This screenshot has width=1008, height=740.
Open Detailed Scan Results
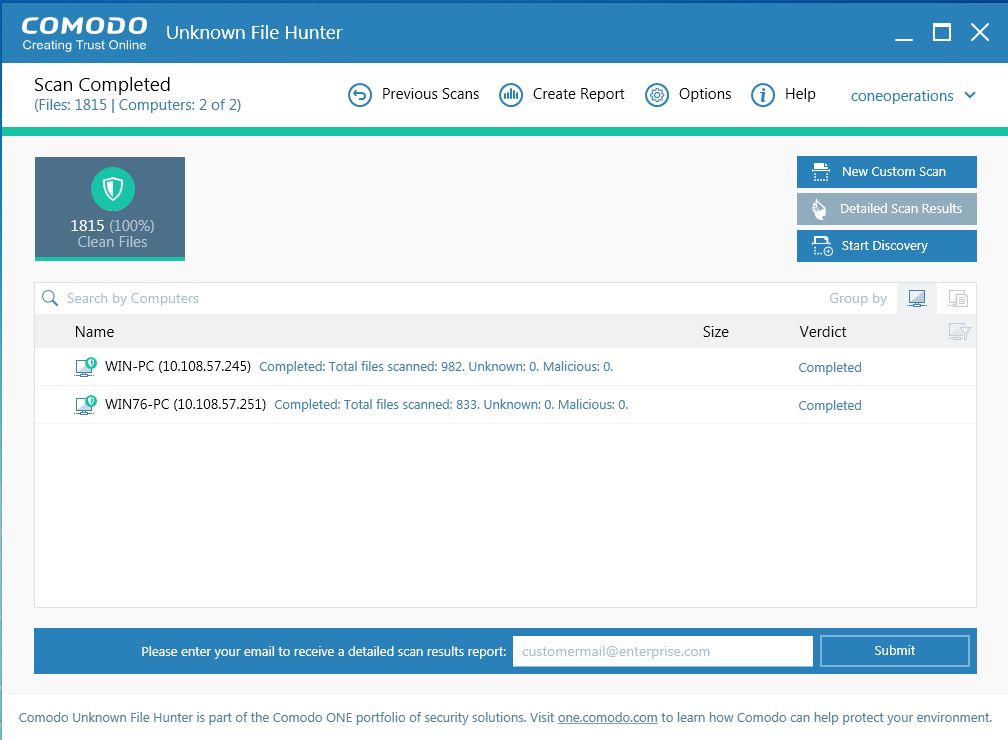(x=886, y=209)
